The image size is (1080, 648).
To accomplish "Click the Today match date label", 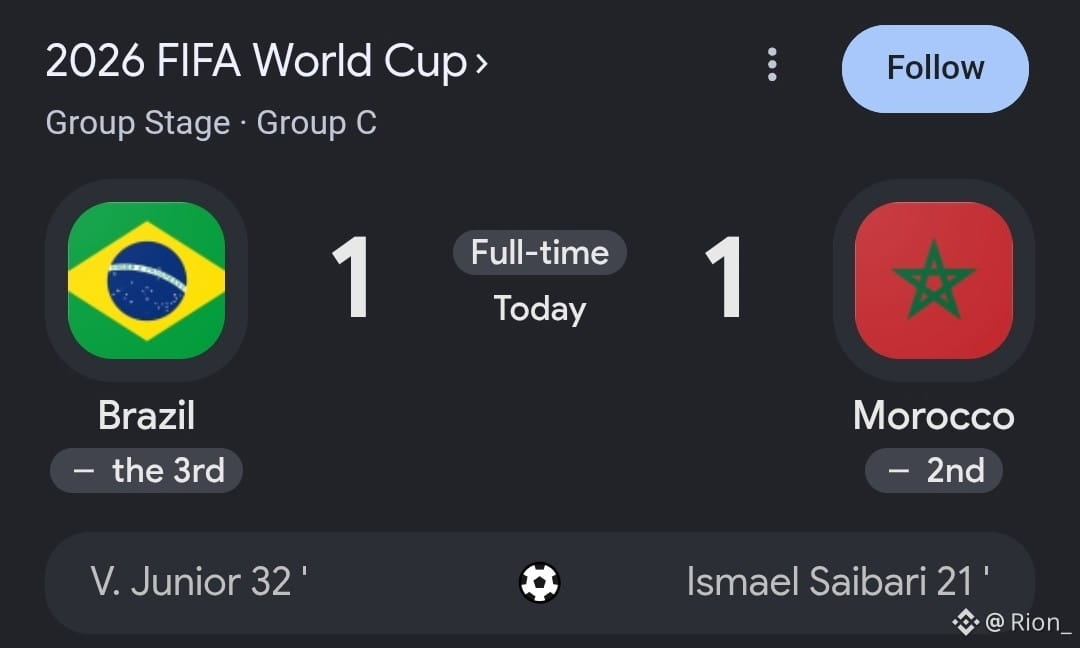I will pos(539,309).
